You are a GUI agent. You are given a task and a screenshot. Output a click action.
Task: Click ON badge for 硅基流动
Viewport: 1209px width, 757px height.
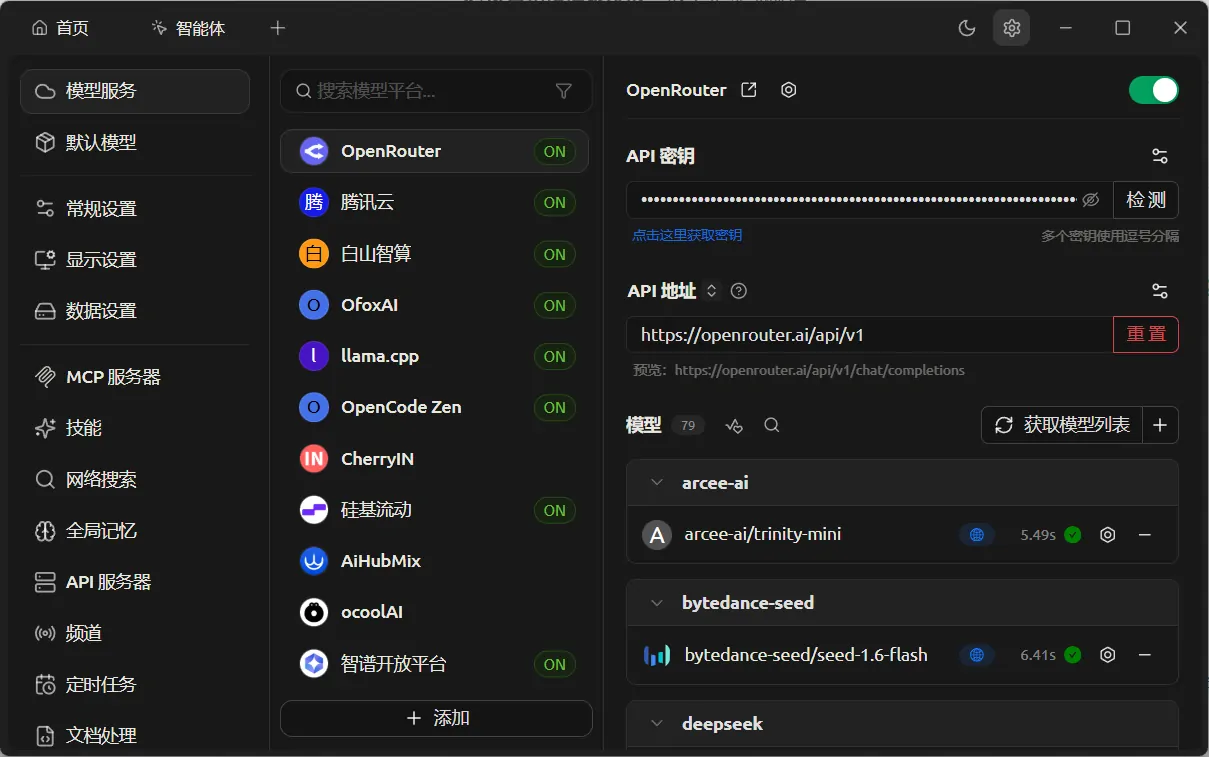tap(555, 510)
